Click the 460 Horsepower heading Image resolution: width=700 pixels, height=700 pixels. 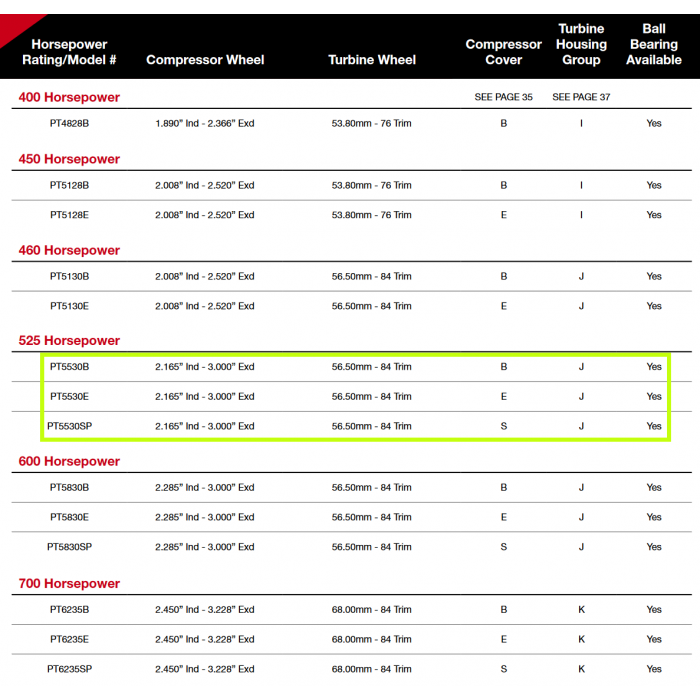click(x=69, y=250)
